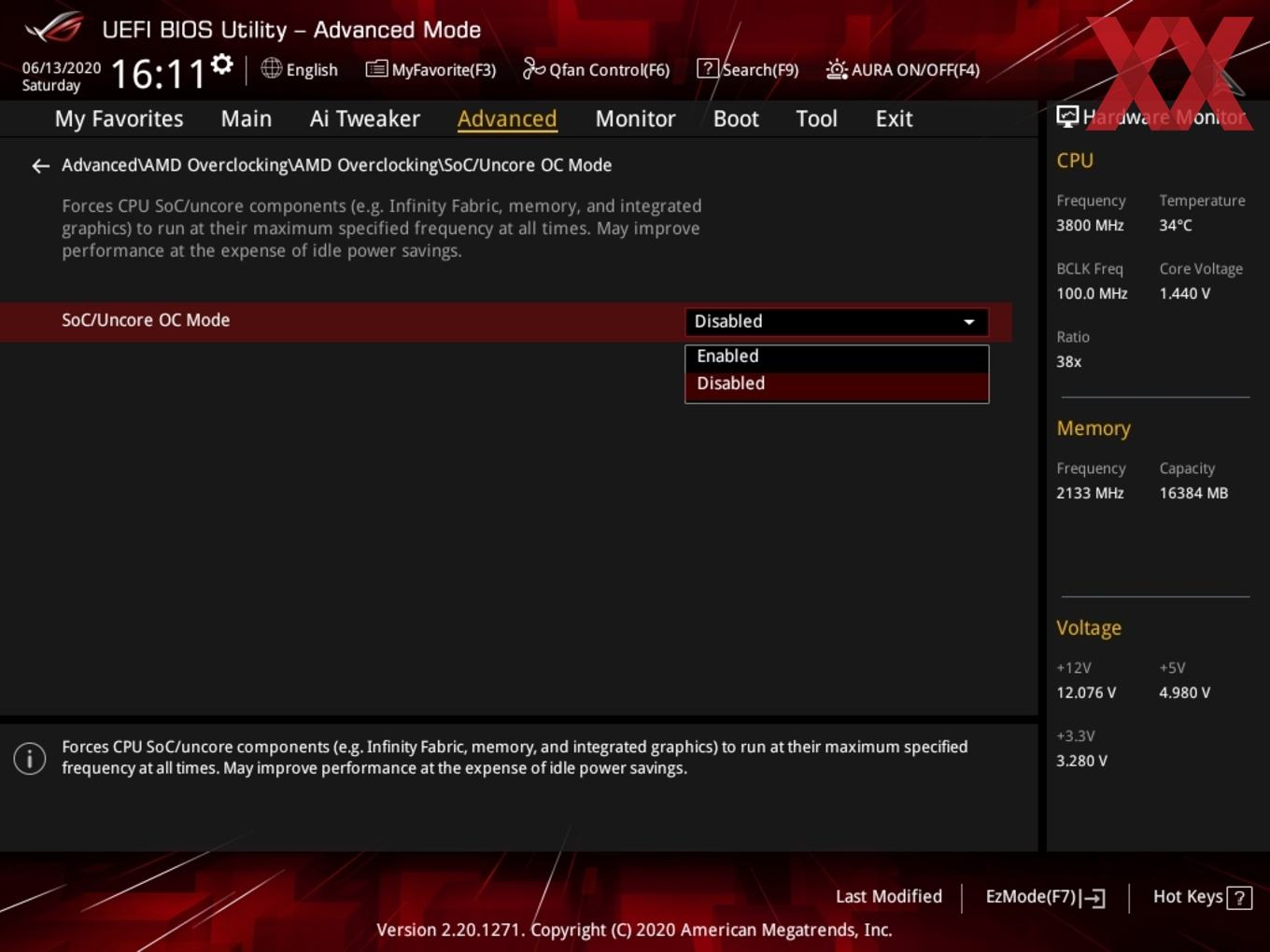Click Last Modified button
1270x952 pixels.
[x=889, y=897]
